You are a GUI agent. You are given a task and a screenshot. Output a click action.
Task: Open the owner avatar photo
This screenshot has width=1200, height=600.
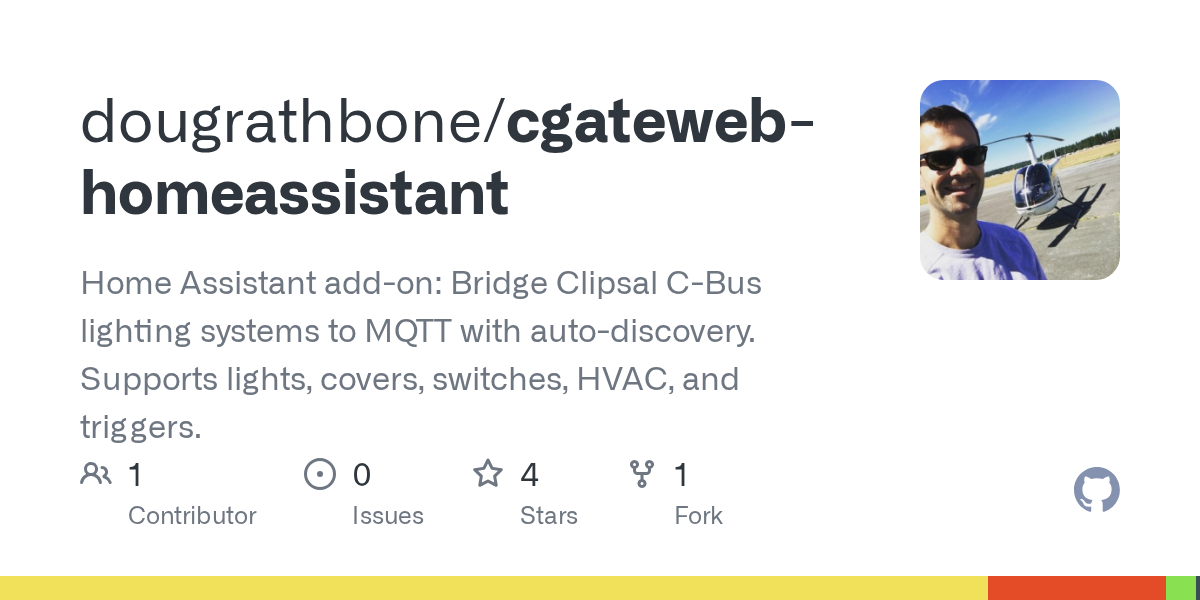[1020, 180]
